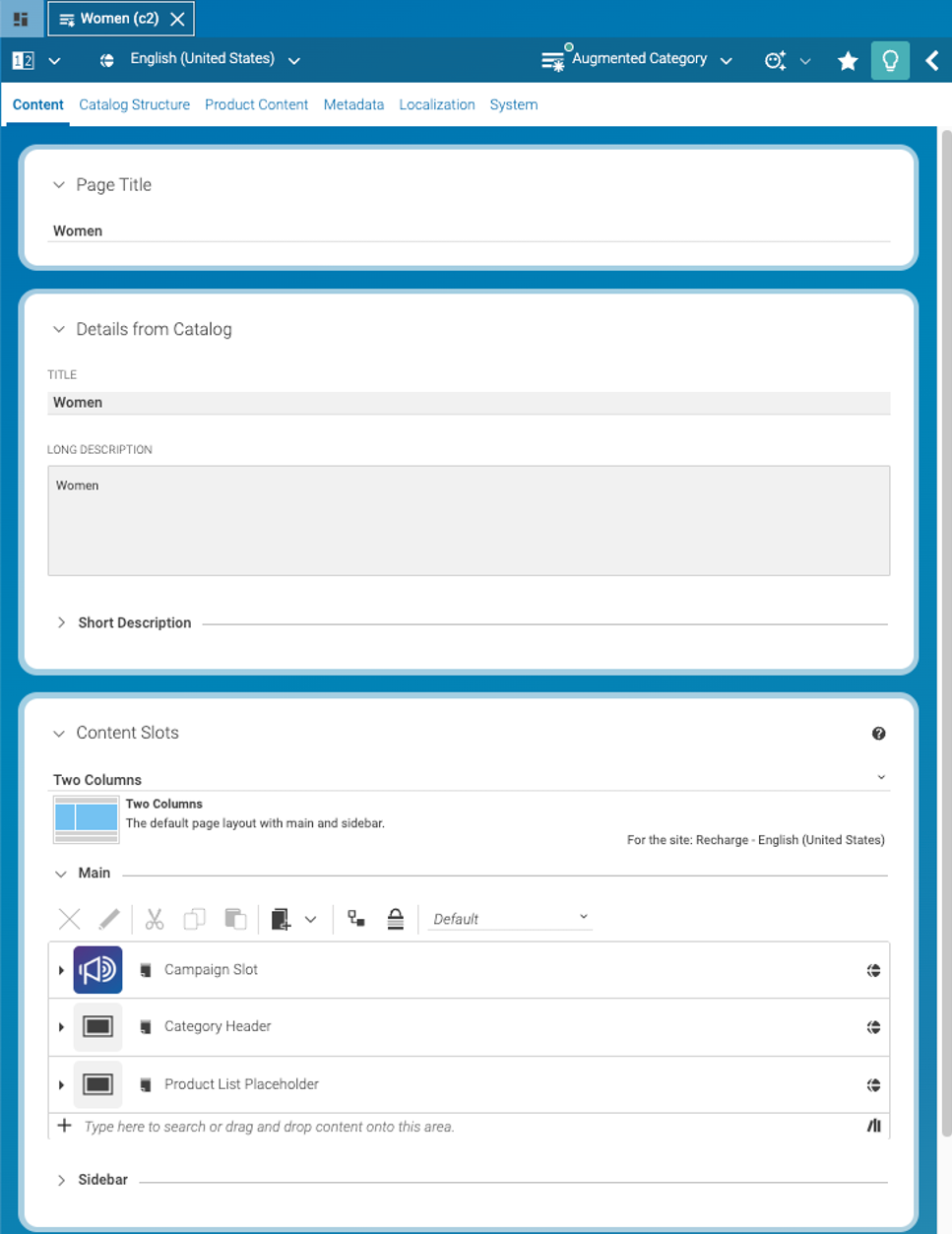Switch to the Catalog Structure tab

coord(134,104)
